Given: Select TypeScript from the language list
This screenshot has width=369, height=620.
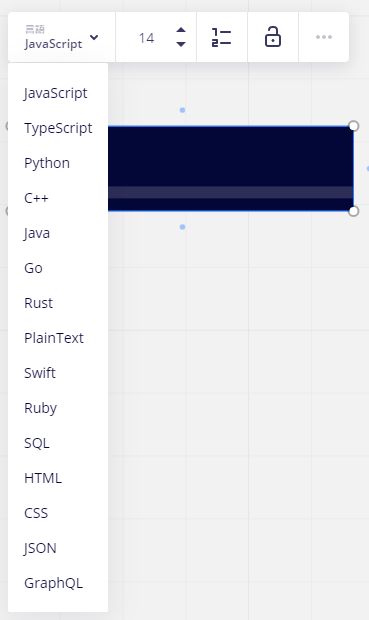Looking at the screenshot, I should coord(58,128).
